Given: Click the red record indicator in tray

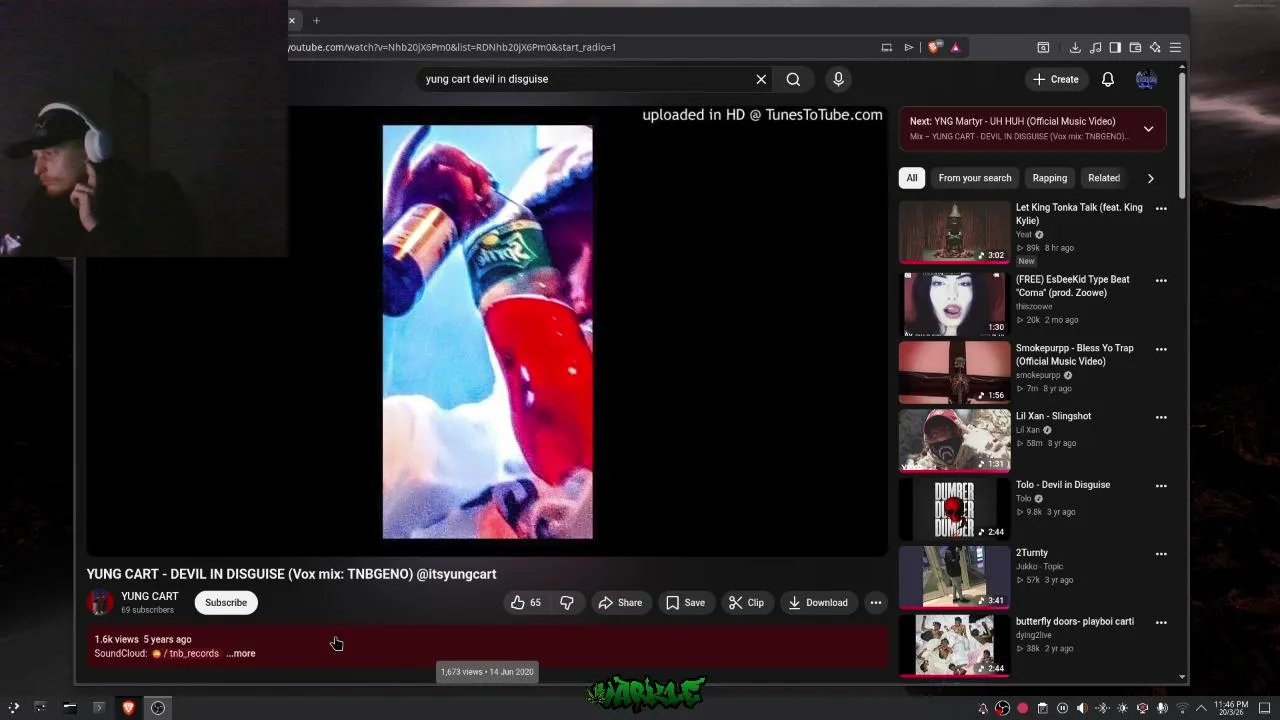Looking at the screenshot, I should tap(1022, 708).
